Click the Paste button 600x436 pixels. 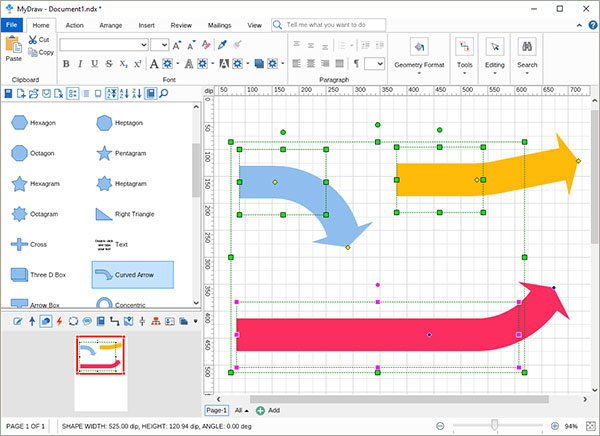click(13, 49)
